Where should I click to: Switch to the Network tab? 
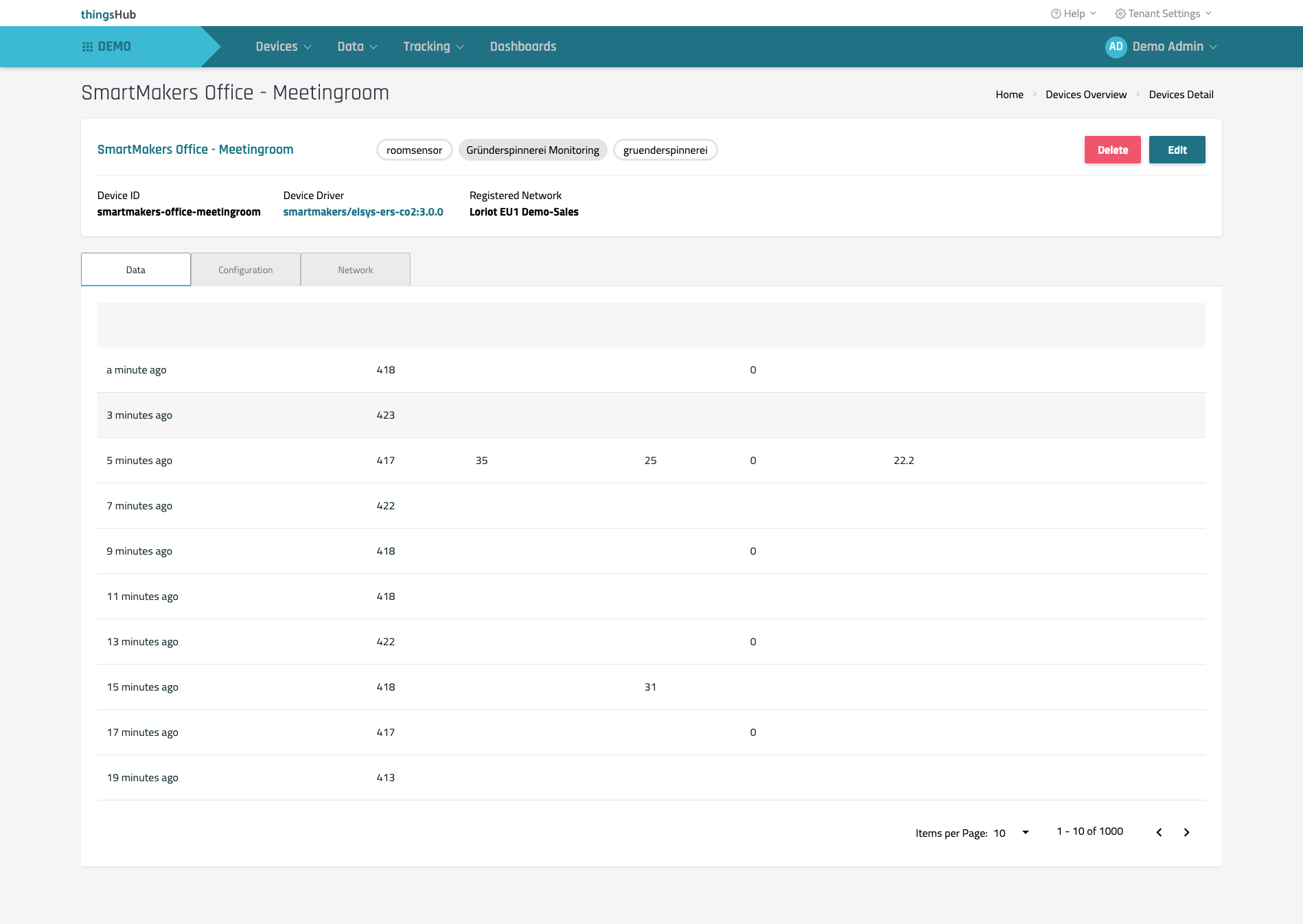click(356, 270)
